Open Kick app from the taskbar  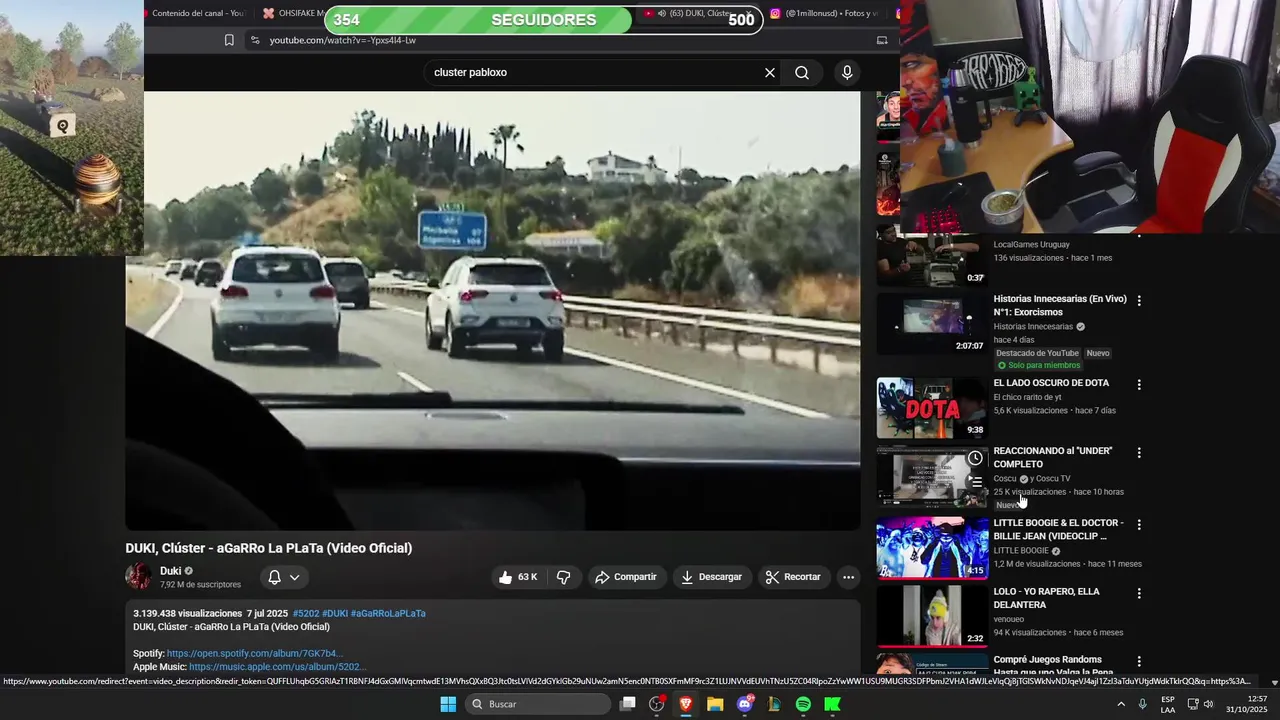[x=832, y=704]
